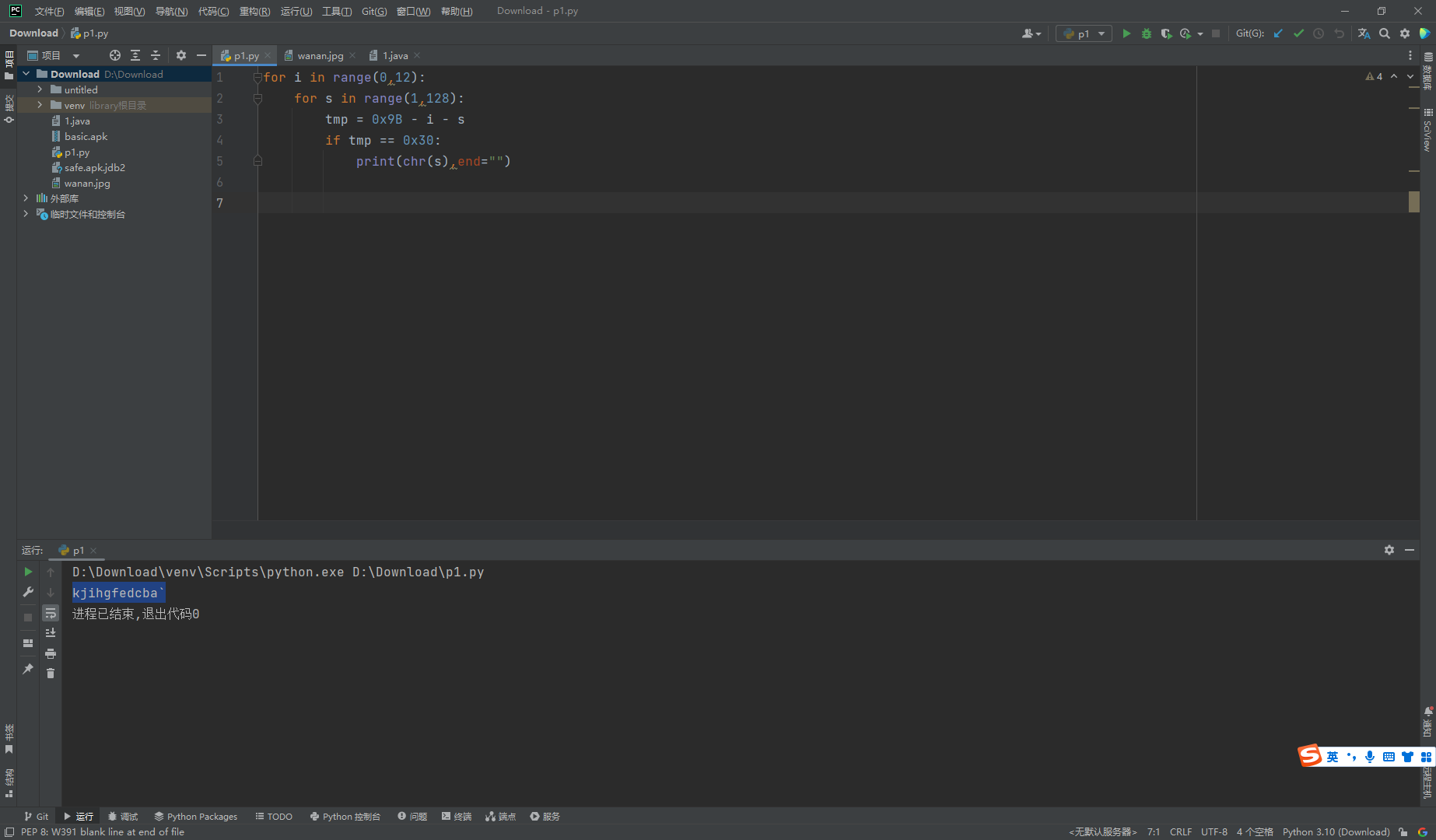Image resolution: width=1436 pixels, height=840 pixels.
Task: Clear console output with the trash icon
Action: 51,674
